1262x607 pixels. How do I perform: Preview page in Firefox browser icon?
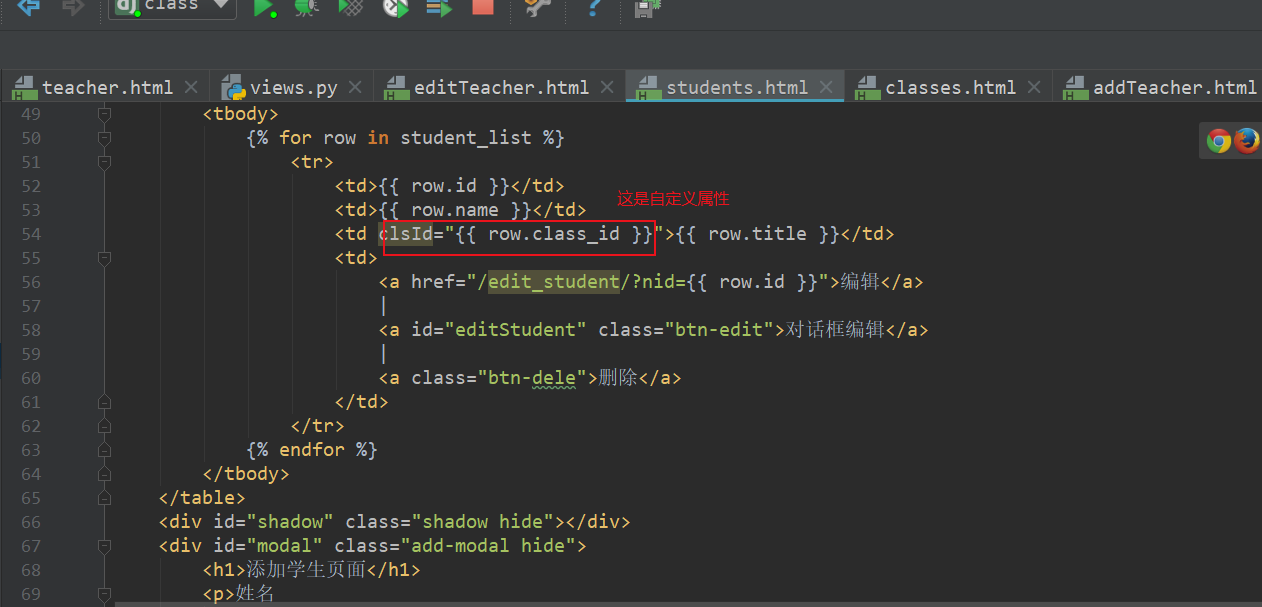(1246, 141)
